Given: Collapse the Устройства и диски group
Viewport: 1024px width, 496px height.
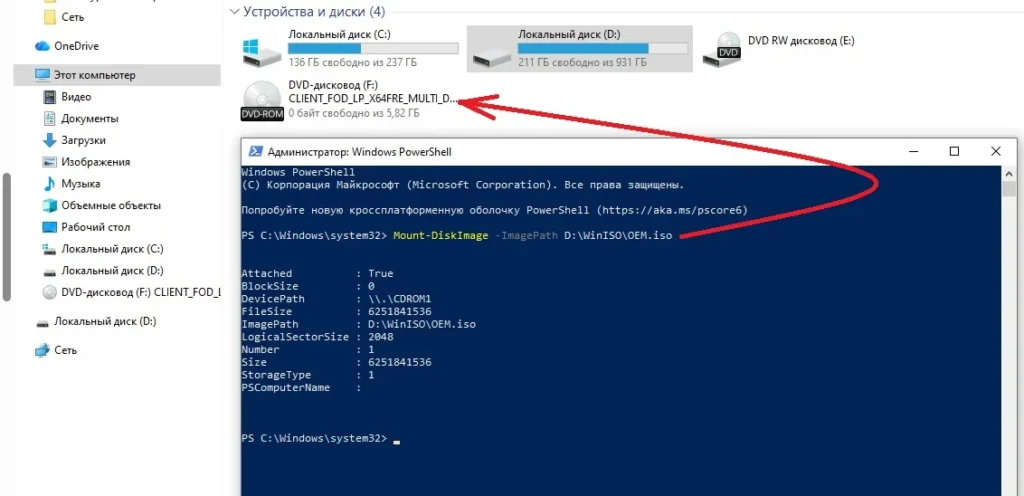Looking at the screenshot, I should coord(235,11).
